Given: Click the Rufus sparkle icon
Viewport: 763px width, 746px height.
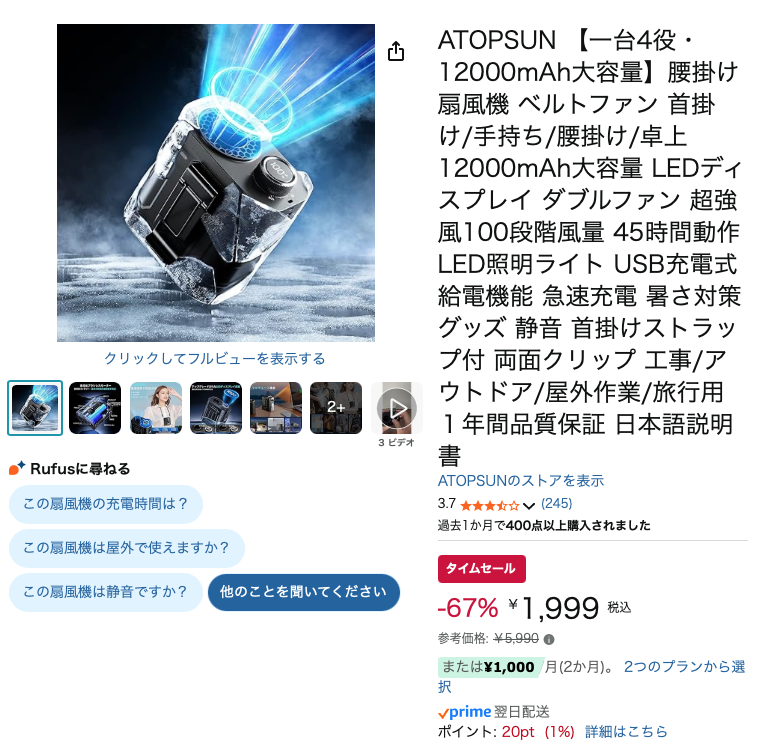Looking at the screenshot, I should point(17,468).
